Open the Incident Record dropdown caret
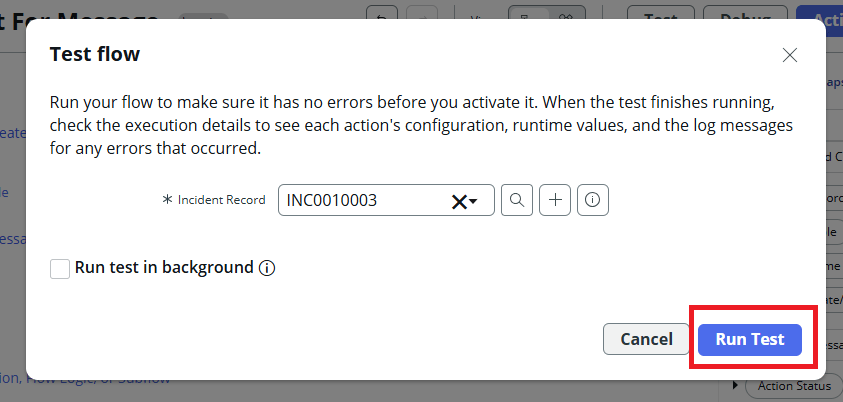The image size is (843, 402). coord(474,201)
